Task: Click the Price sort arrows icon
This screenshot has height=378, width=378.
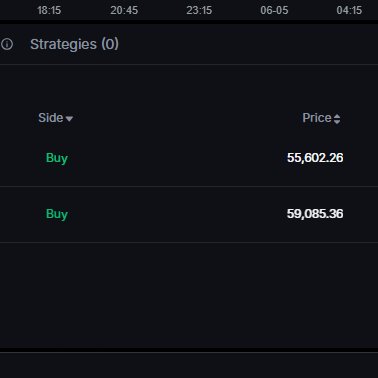Action: 337,119
